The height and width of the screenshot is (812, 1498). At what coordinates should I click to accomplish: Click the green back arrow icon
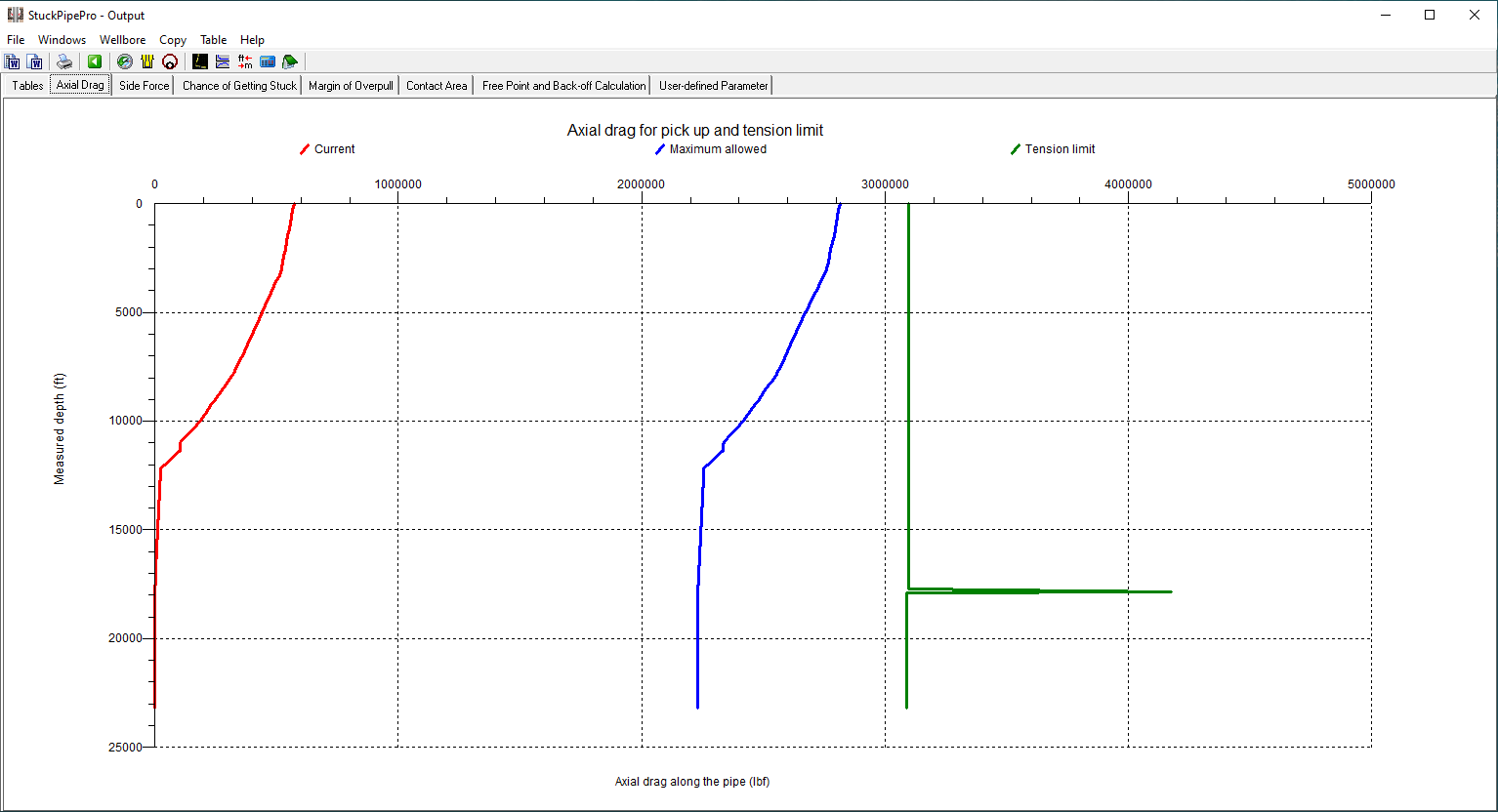[95, 61]
